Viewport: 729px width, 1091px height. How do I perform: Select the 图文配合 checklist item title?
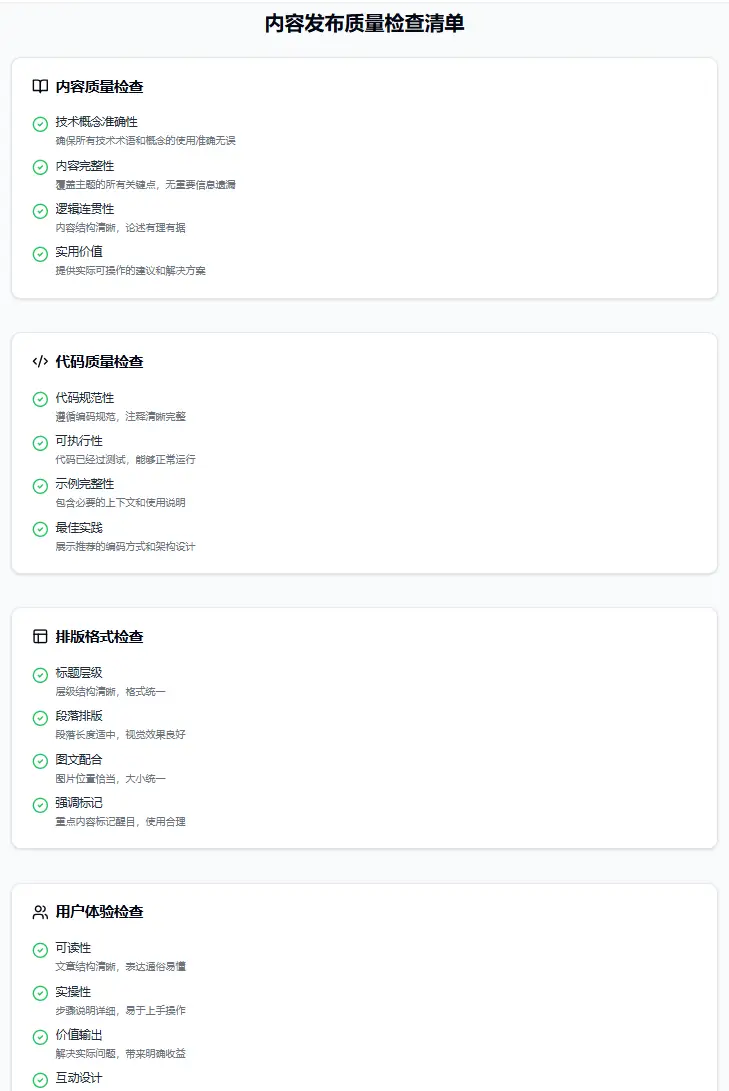pos(79,759)
